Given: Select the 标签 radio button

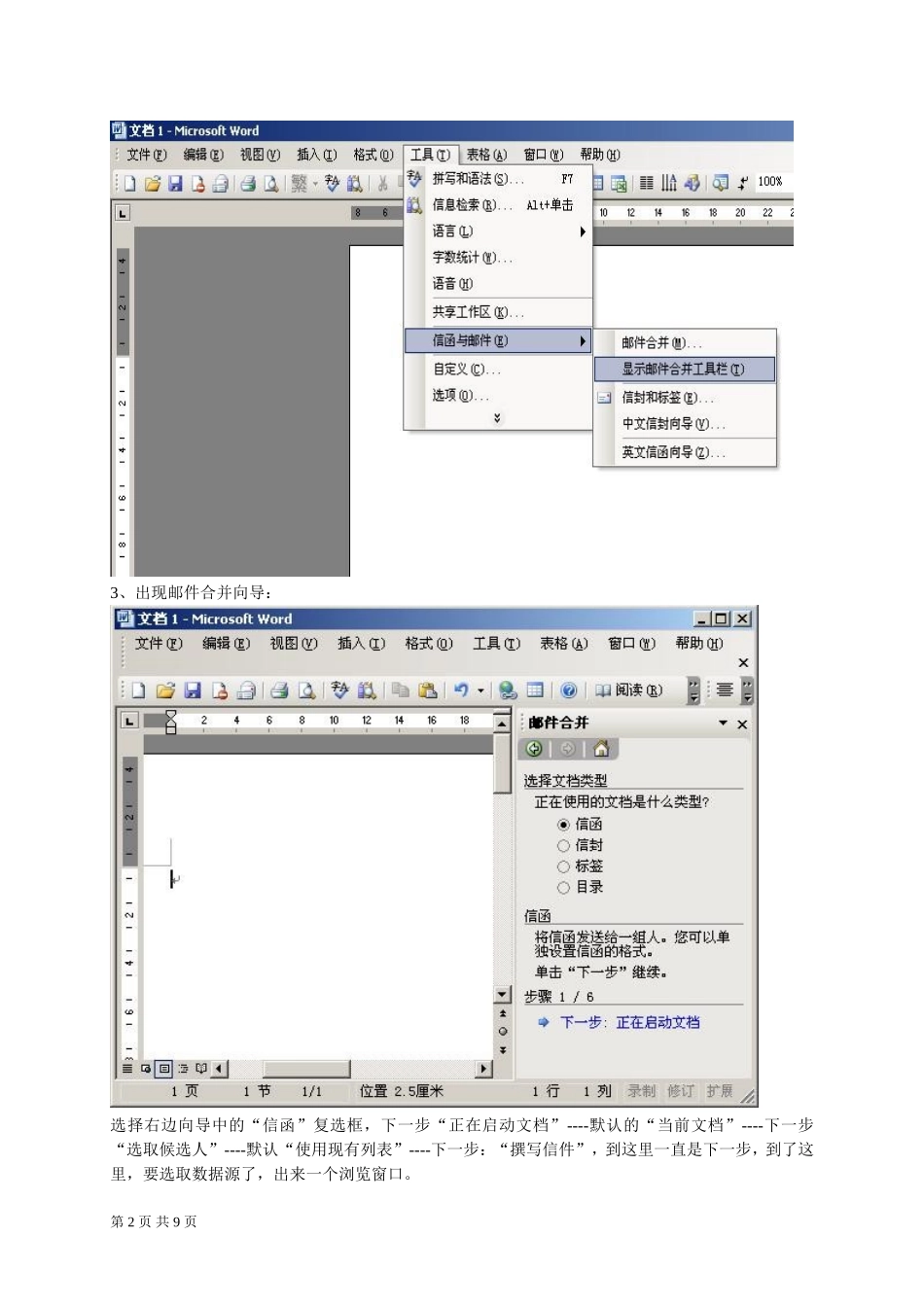Looking at the screenshot, I should click(563, 866).
